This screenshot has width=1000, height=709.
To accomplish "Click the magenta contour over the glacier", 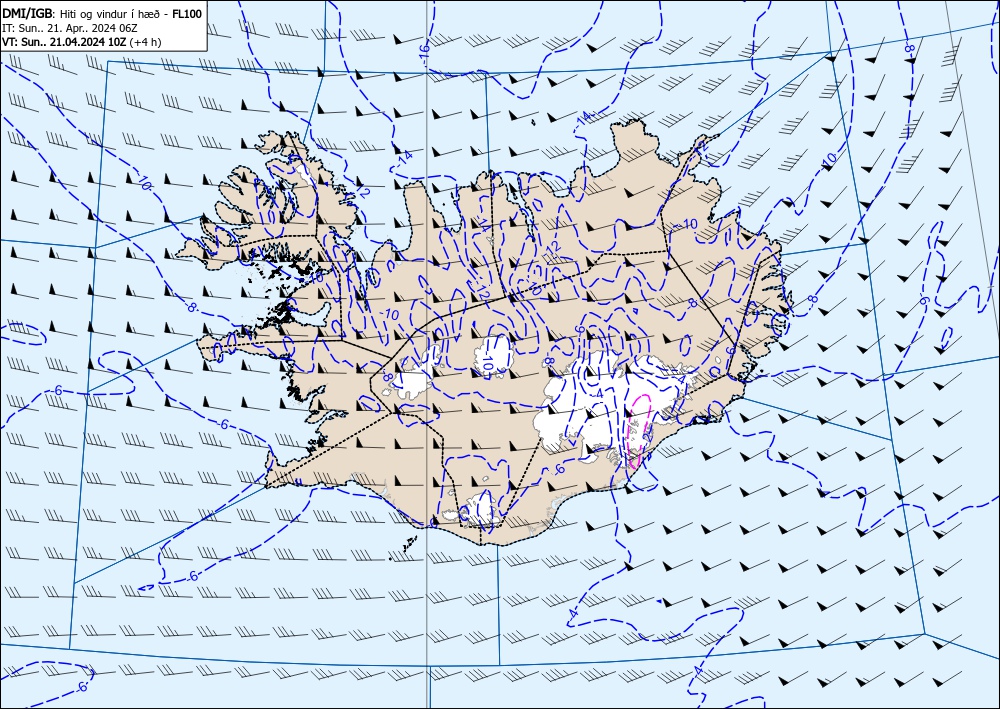I will (x=639, y=431).
